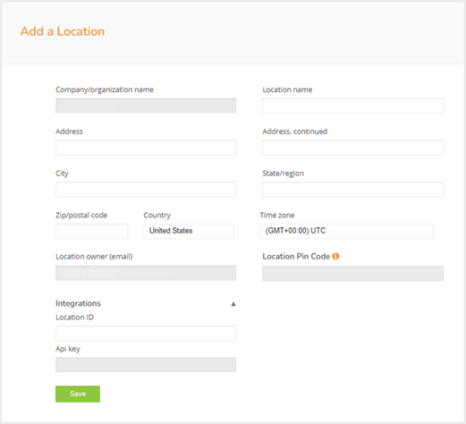This screenshot has height=424, width=466.
Task: Click the Add a Location heading
Action: (x=62, y=31)
